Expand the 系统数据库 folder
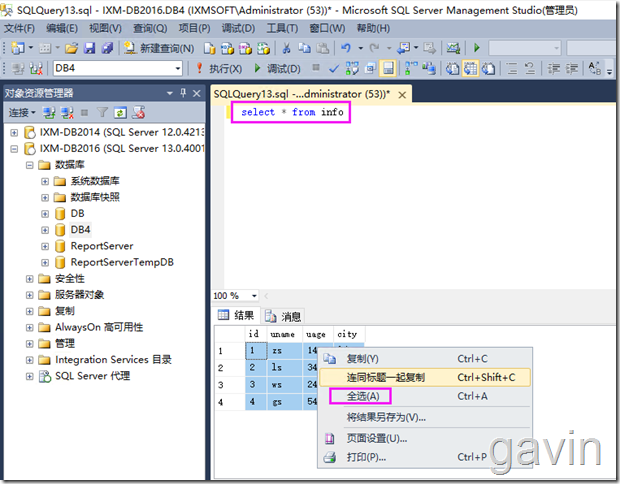 coord(45,182)
